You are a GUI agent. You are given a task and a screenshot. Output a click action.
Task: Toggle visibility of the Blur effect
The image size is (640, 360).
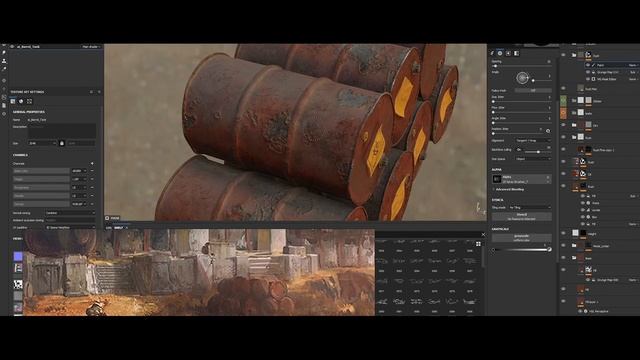583,217
